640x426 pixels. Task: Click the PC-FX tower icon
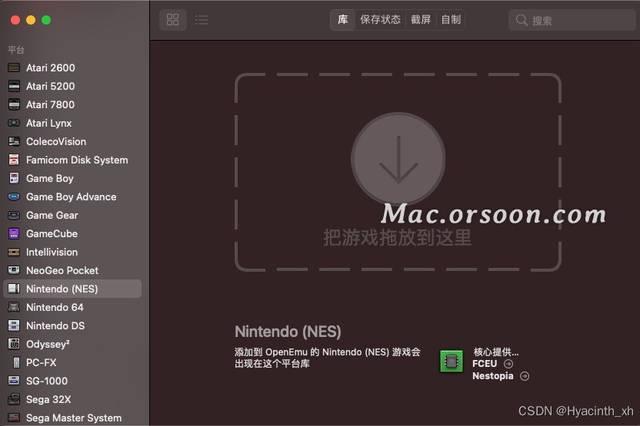[x=16, y=362]
